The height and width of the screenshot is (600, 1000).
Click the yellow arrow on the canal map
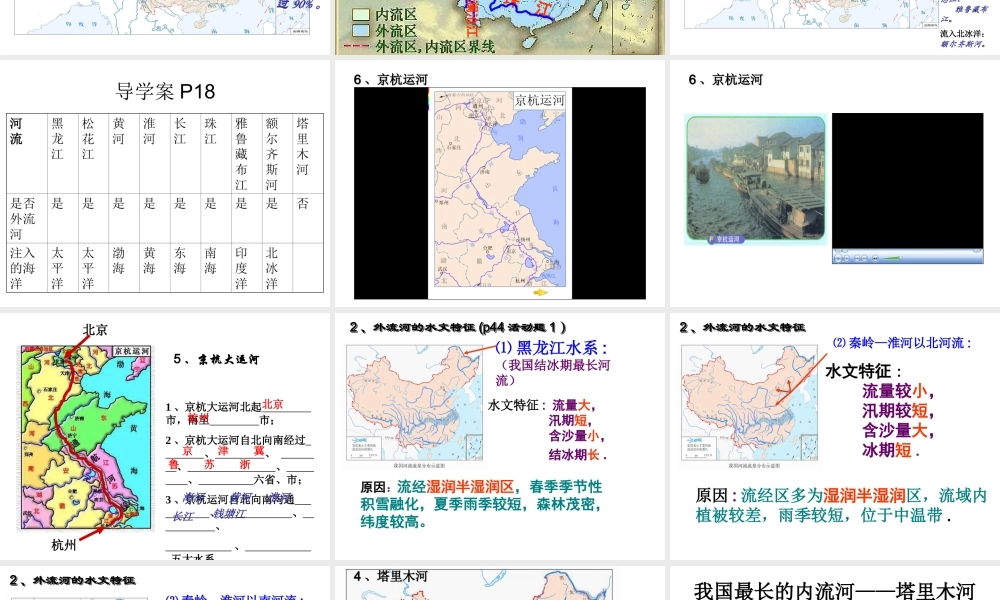click(x=540, y=292)
